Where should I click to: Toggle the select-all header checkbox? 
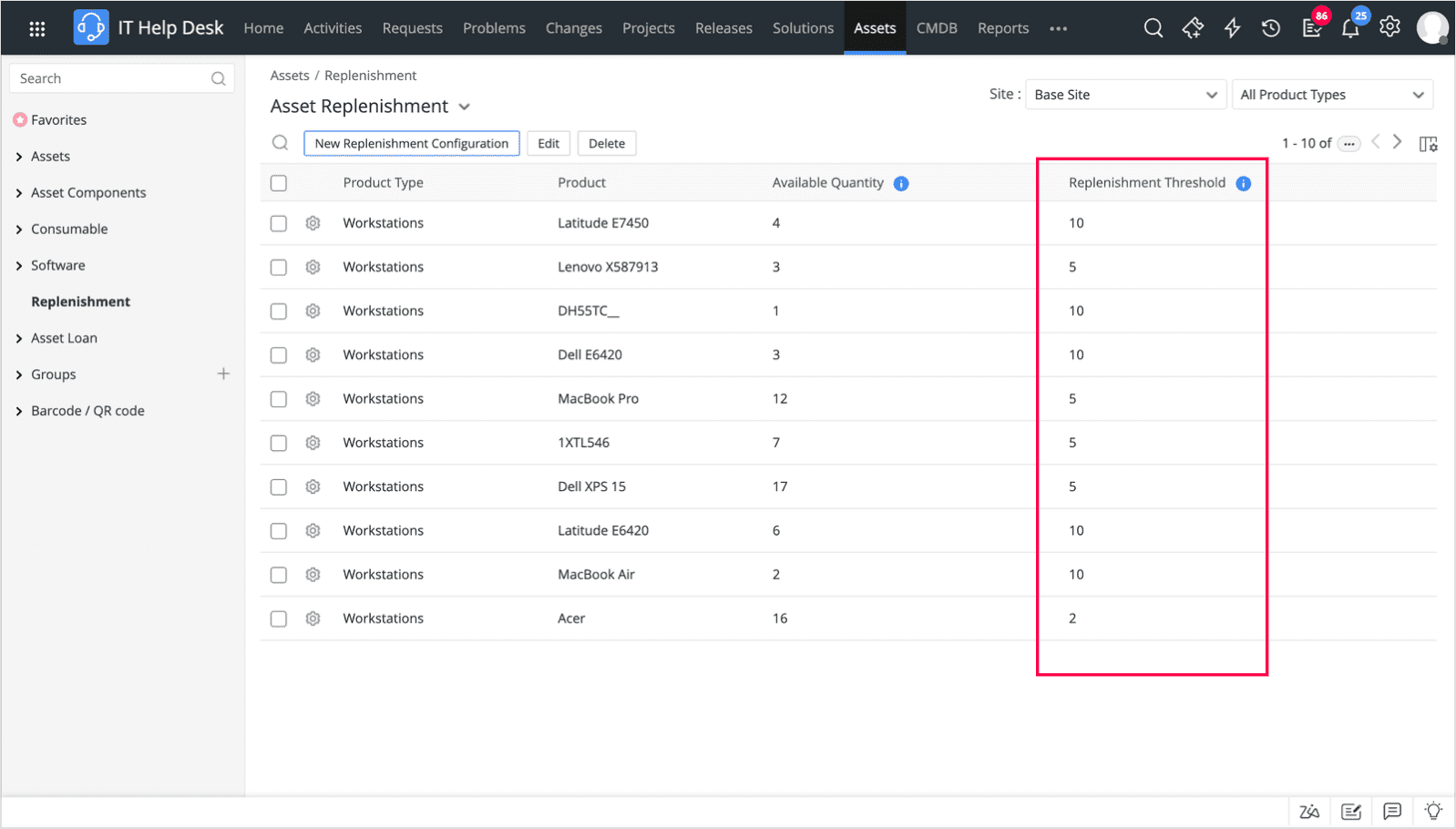(x=279, y=183)
